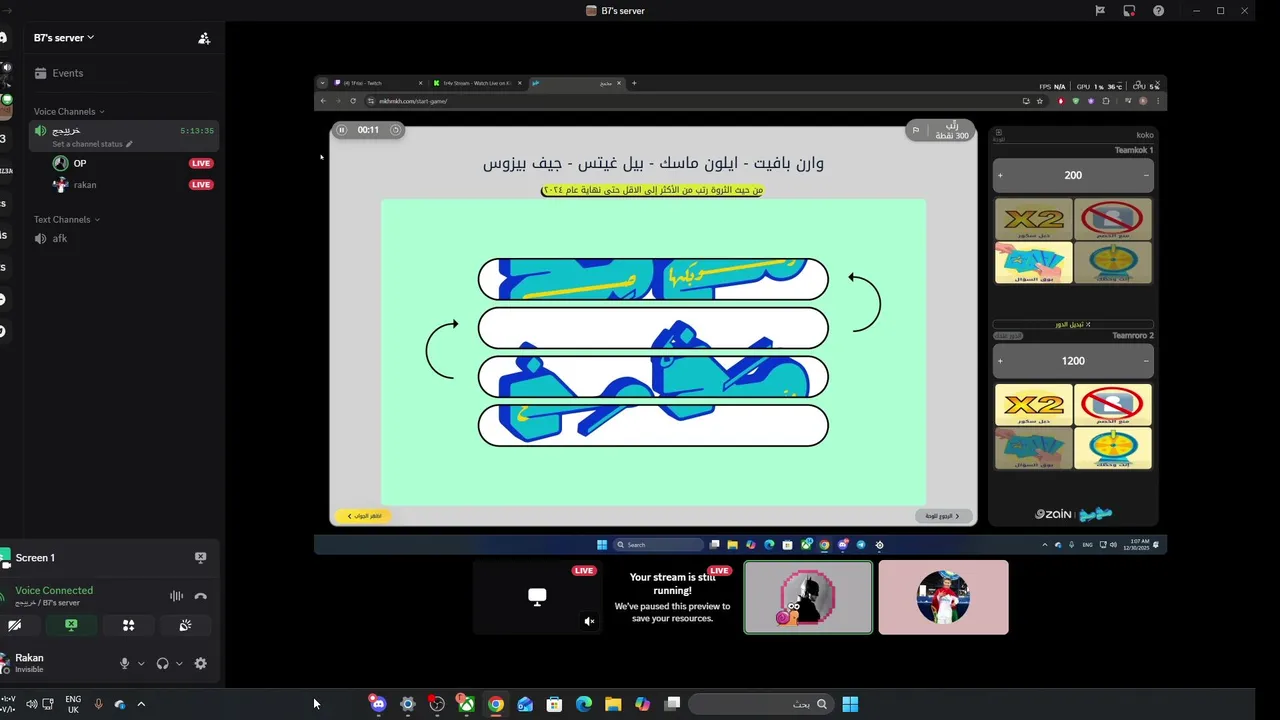Viewport: 1280px width, 720px height.
Task: Toggle the camera on
Action: point(14,625)
